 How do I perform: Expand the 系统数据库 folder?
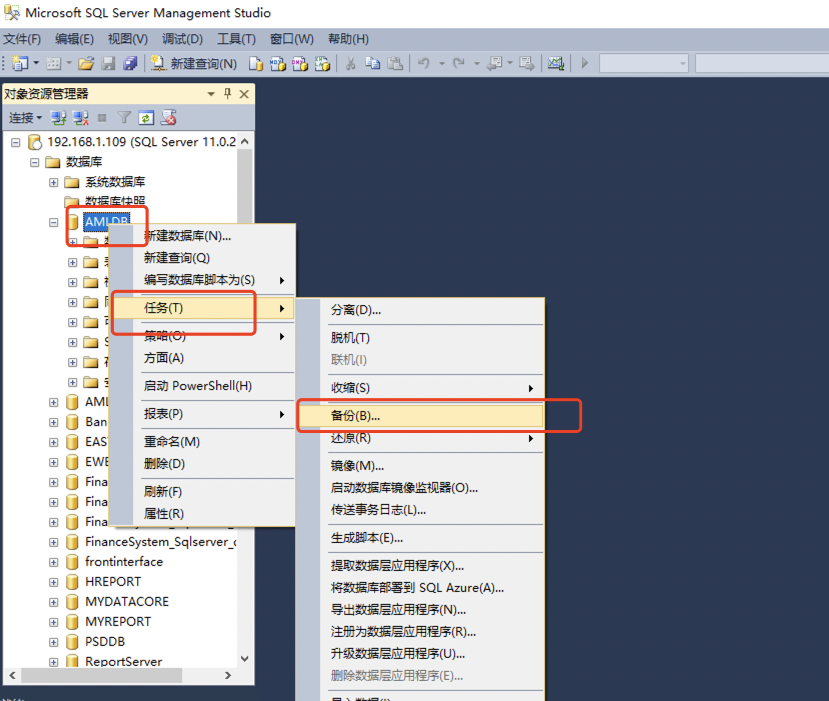click(x=54, y=182)
